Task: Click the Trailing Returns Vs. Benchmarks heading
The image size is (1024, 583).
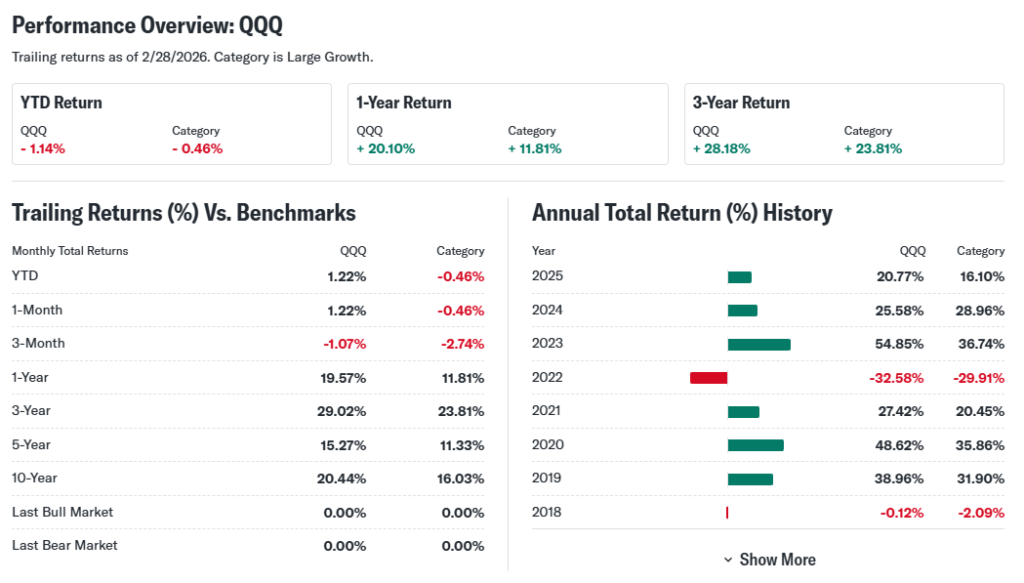Action: point(183,212)
